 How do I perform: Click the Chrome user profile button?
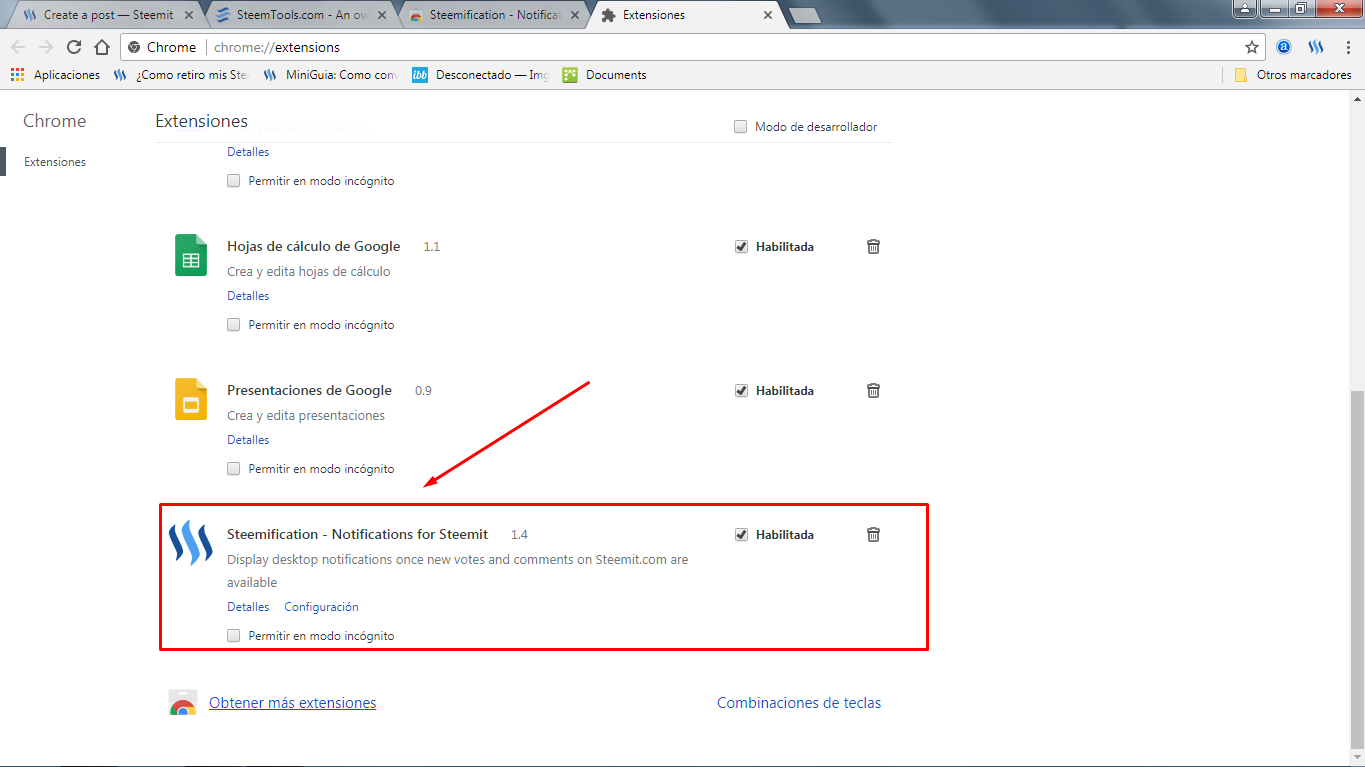pos(1245,8)
